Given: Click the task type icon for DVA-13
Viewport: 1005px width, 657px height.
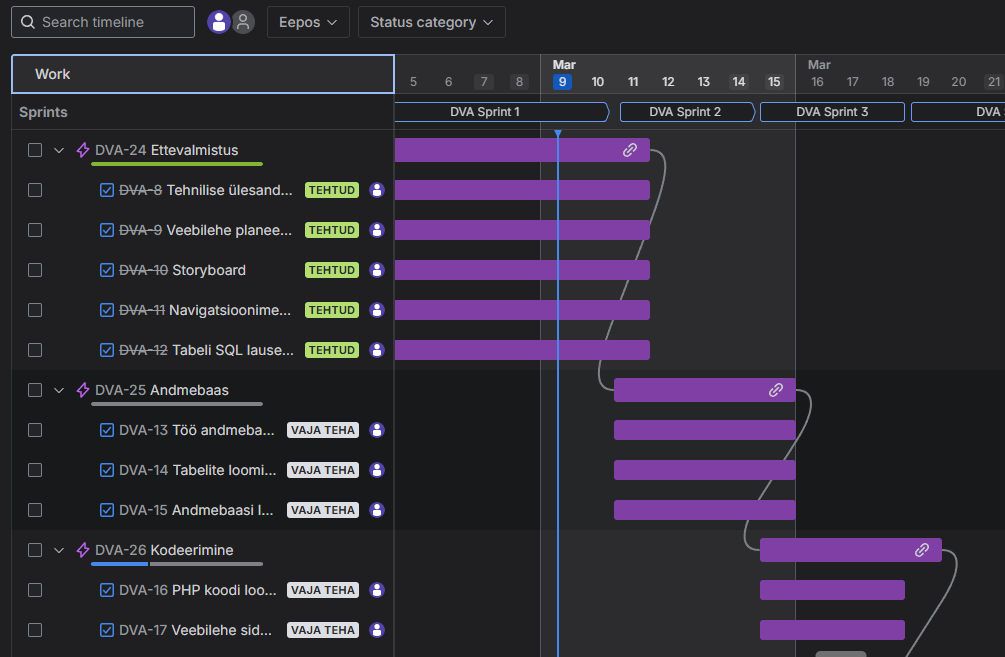Looking at the screenshot, I should coord(107,430).
